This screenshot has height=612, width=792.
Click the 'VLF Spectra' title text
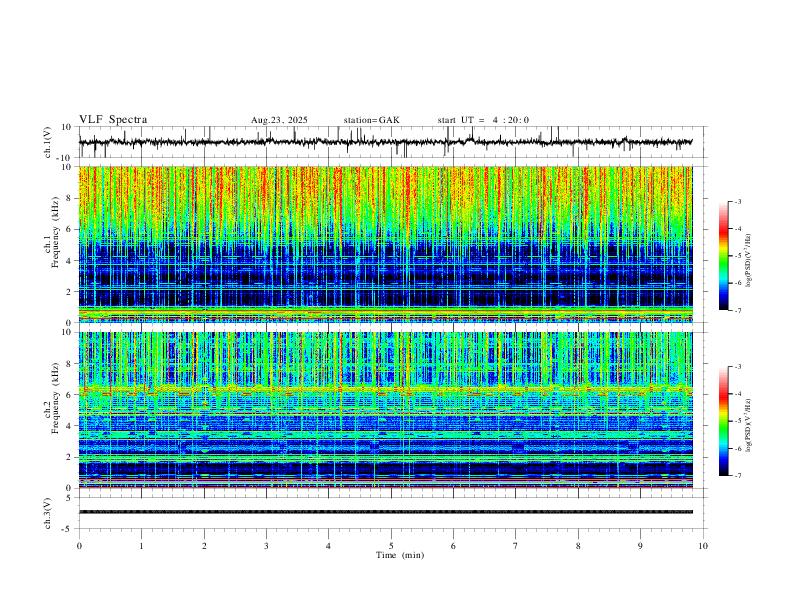pos(113,120)
